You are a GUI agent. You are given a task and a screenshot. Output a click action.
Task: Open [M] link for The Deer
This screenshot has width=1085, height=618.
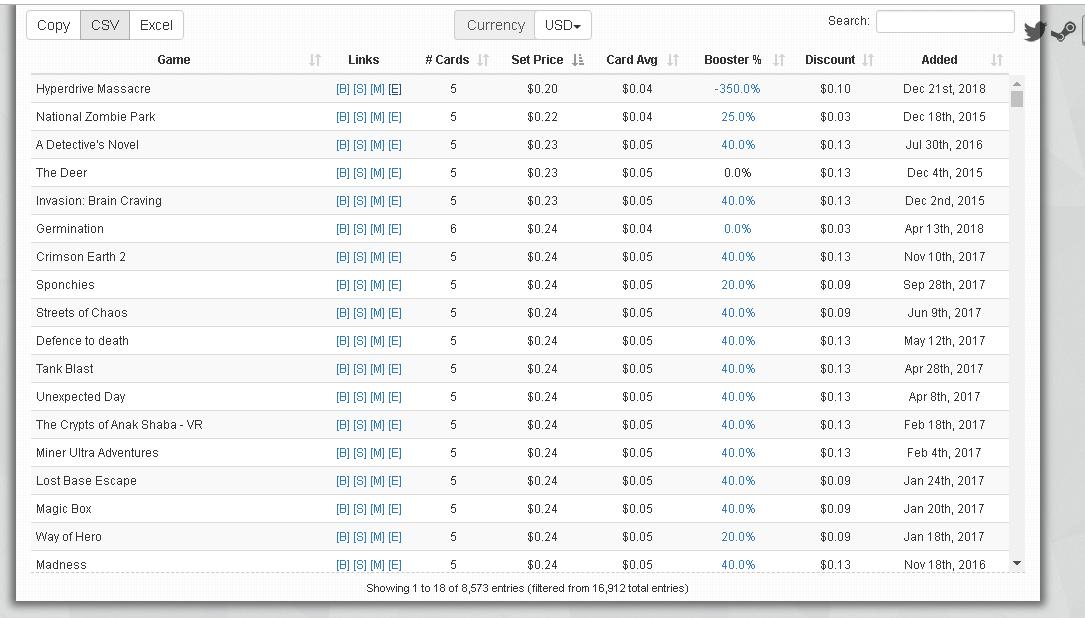[377, 173]
